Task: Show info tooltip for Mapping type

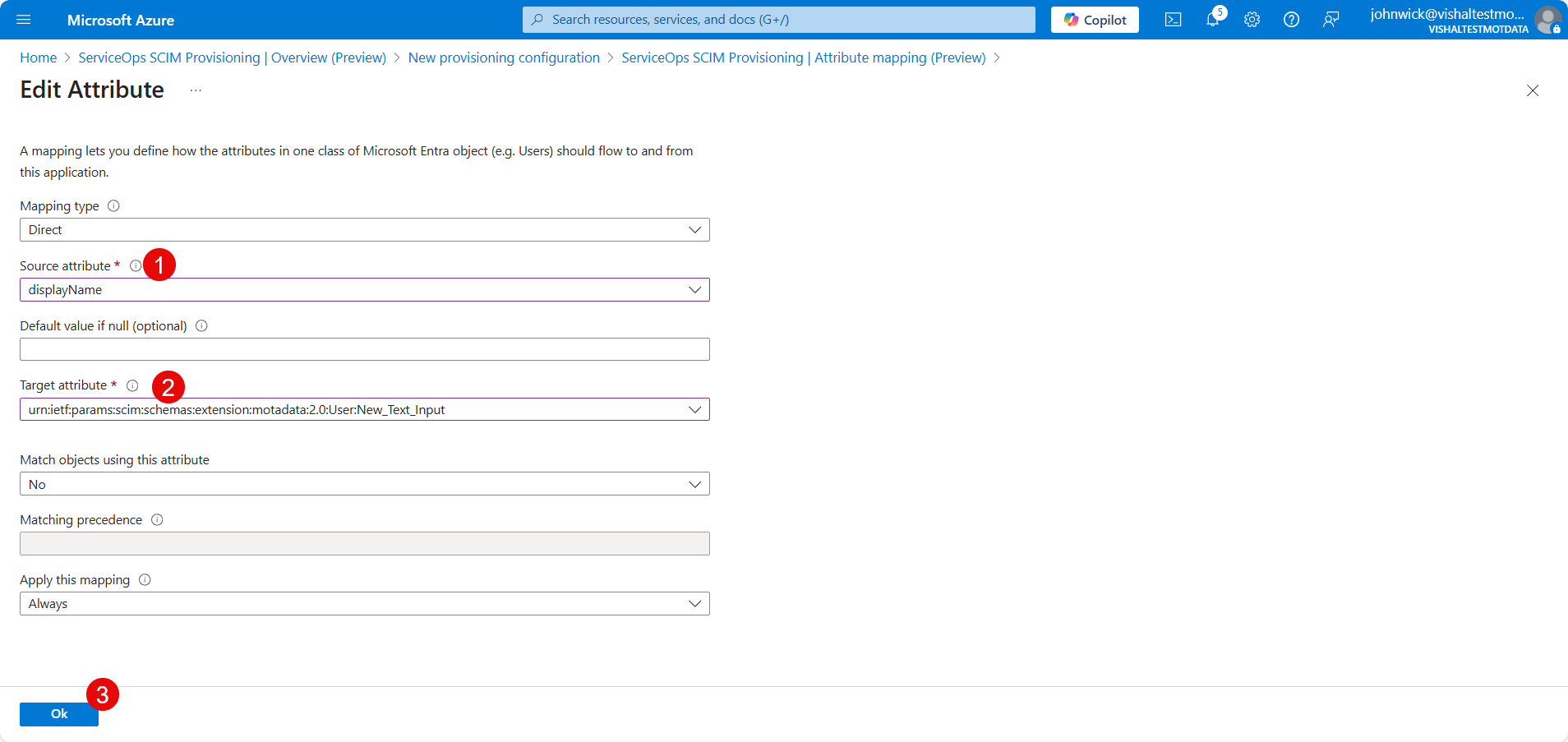Action: tap(113, 206)
